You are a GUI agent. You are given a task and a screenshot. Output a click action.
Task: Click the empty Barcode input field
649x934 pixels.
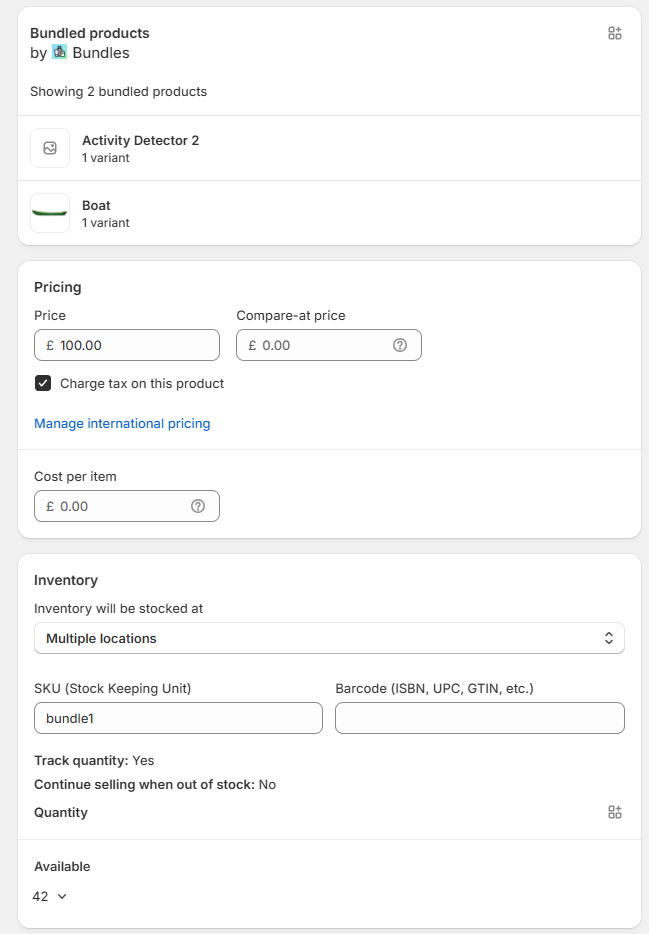click(480, 718)
